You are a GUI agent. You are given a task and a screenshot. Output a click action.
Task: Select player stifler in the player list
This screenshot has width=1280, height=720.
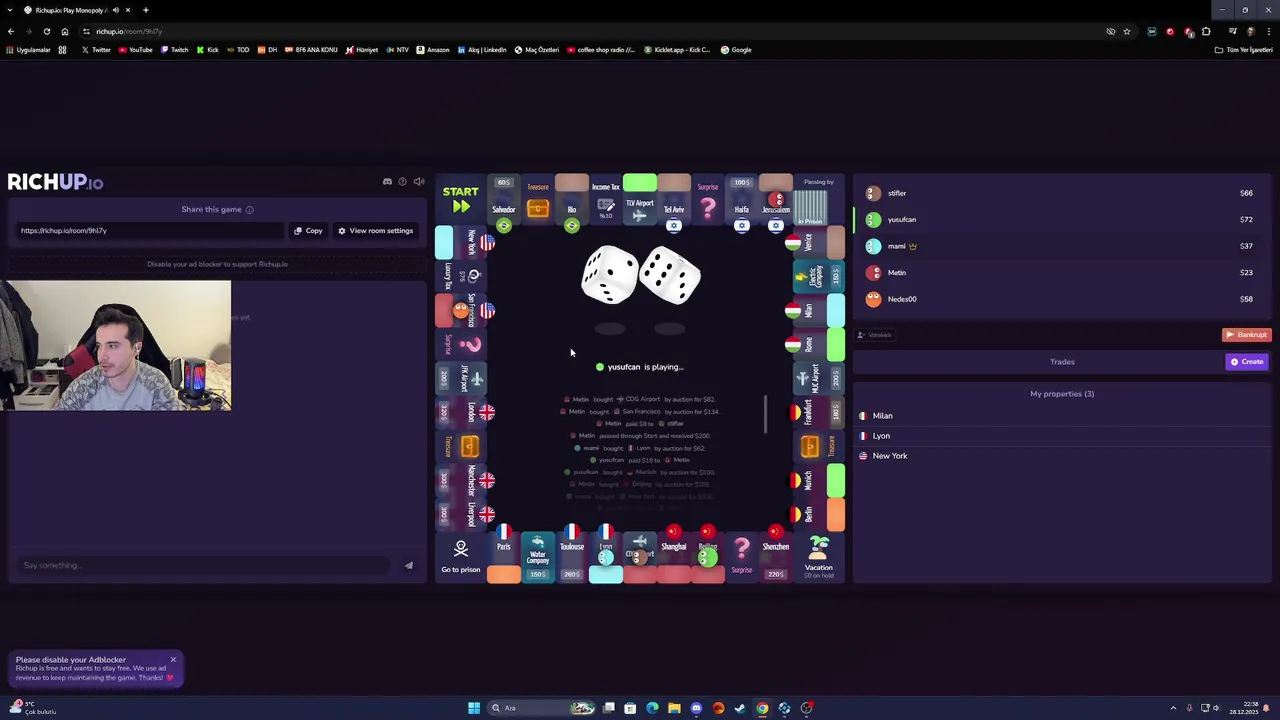coord(1060,193)
